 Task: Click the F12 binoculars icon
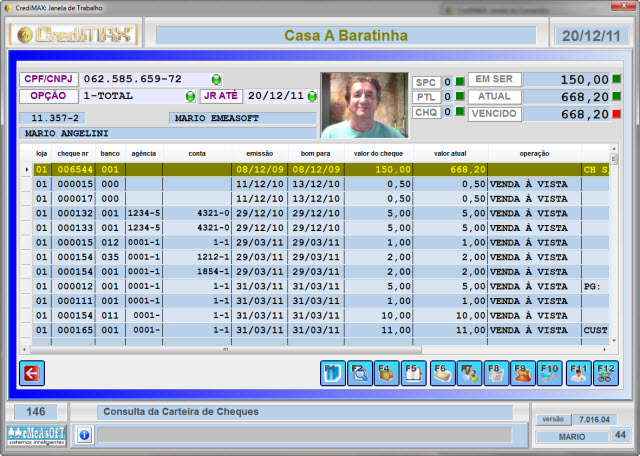605,373
